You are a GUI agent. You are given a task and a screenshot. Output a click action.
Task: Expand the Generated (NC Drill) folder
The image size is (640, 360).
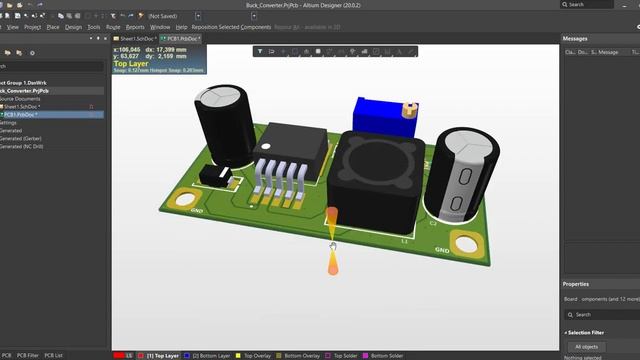(21, 147)
